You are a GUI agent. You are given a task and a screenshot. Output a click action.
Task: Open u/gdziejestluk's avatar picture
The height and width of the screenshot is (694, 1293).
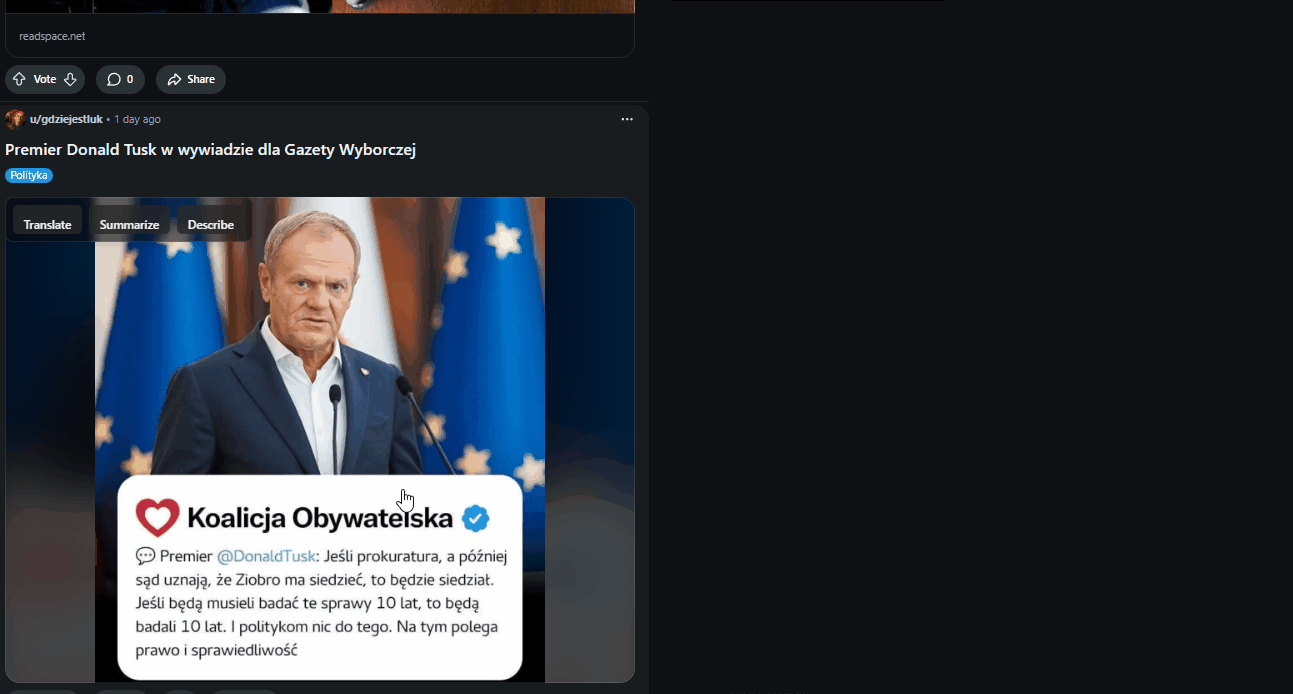(x=15, y=119)
